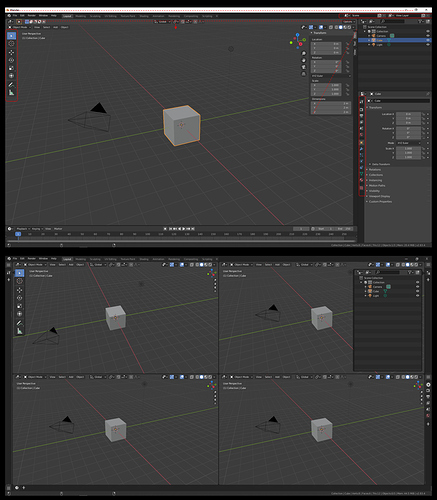Select the Cursor tool in bottom window toolbar
Image resolution: width=437 pixels, height=500 pixels.
pyautogui.click(x=20, y=281)
